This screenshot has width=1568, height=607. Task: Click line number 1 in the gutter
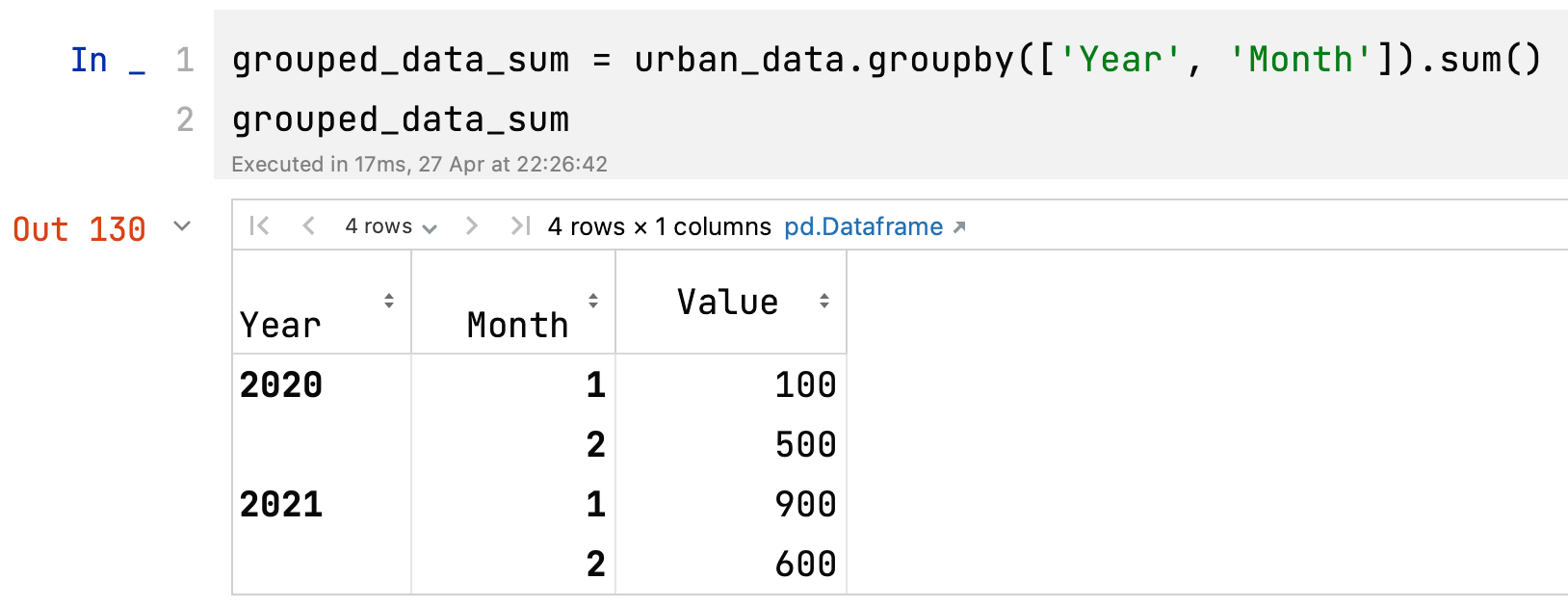pos(185,60)
